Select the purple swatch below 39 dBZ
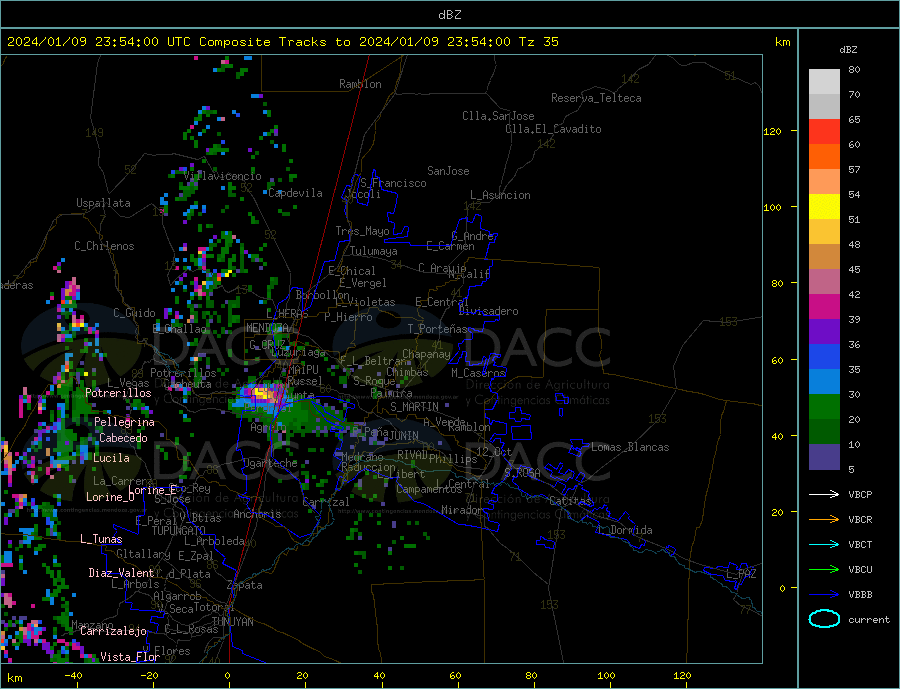 click(x=824, y=332)
